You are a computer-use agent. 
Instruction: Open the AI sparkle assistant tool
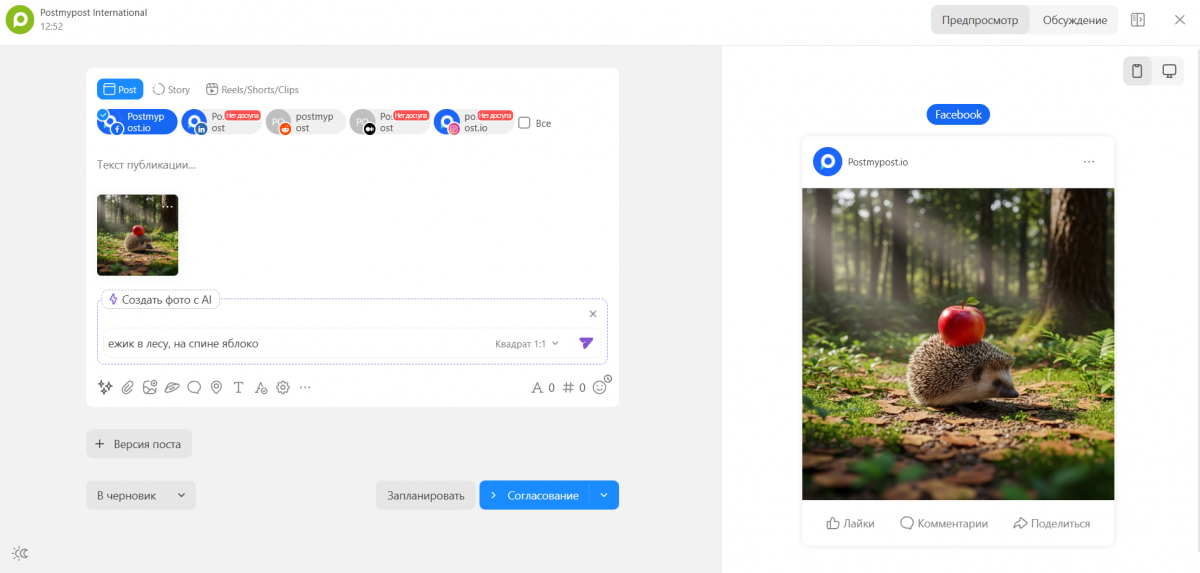click(105, 387)
